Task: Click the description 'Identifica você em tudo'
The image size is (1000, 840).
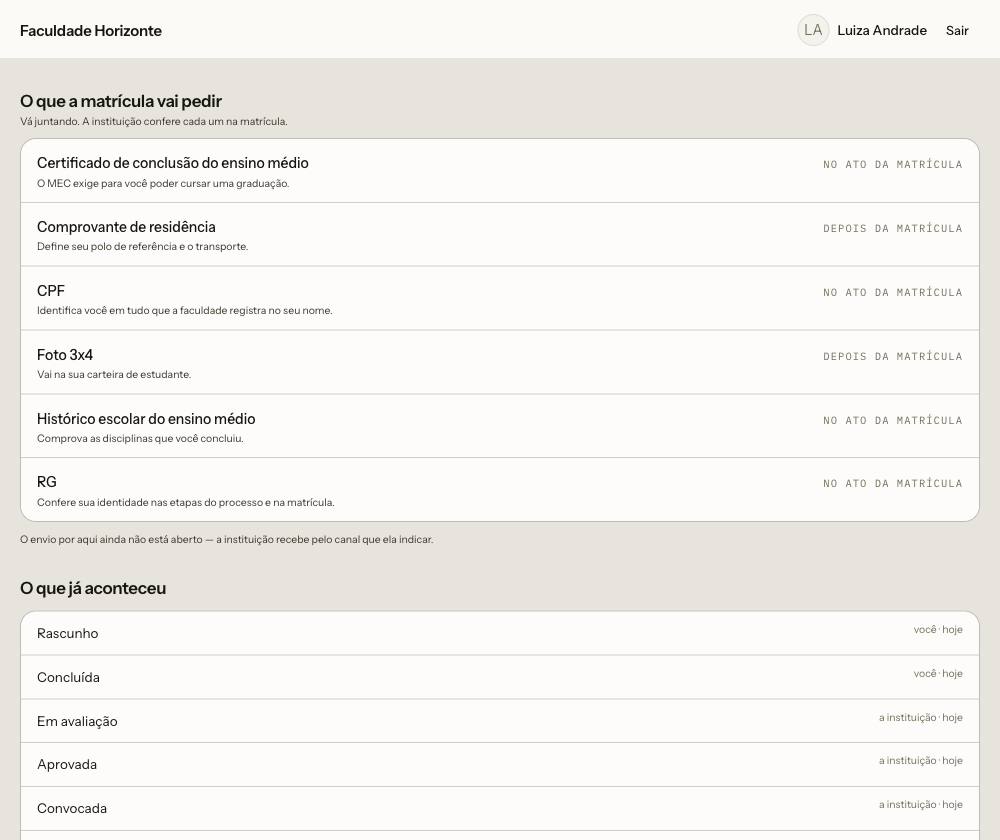Action: coord(185,311)
